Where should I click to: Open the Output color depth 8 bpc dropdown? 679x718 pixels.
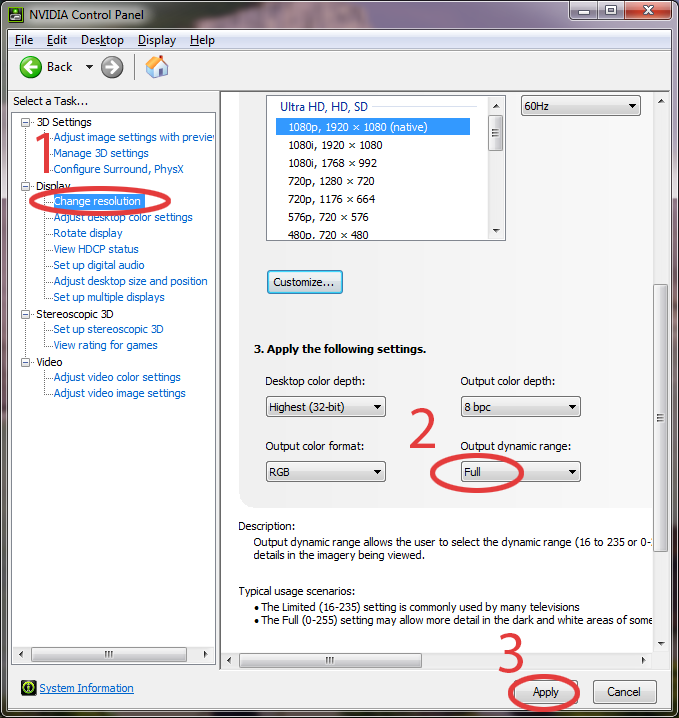click(521, 407)
